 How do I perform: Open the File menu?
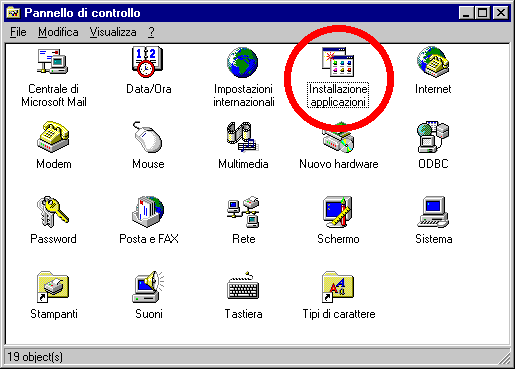tap(18, 32)
